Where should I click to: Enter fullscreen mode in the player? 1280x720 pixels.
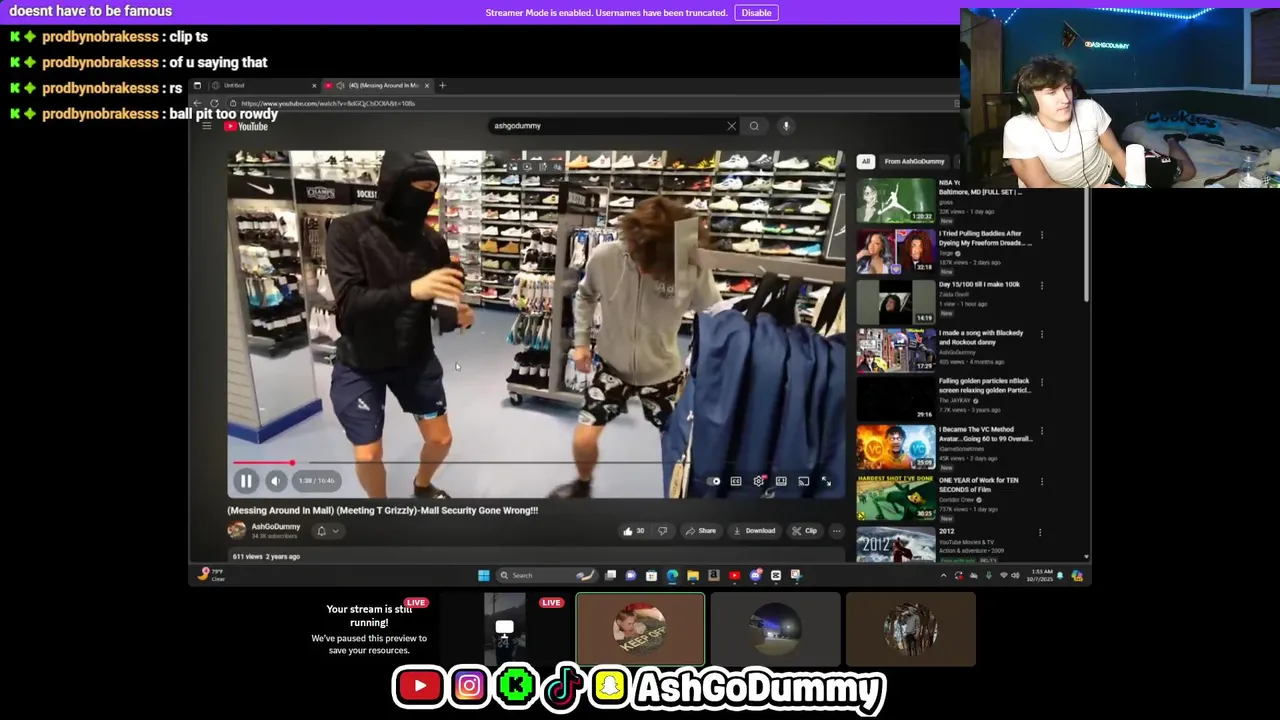(x=826, y=481)
